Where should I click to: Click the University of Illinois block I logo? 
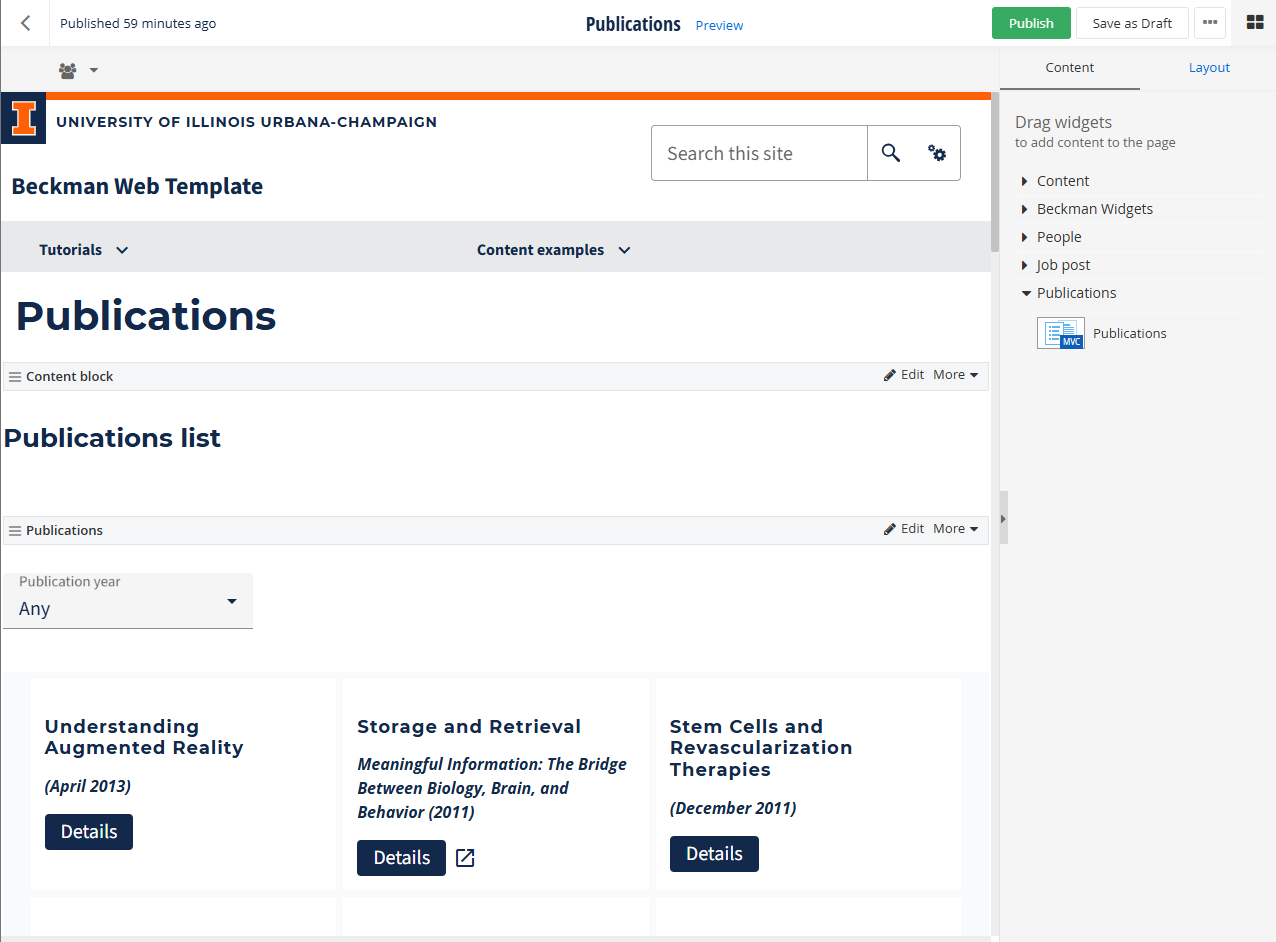(23, 118)
